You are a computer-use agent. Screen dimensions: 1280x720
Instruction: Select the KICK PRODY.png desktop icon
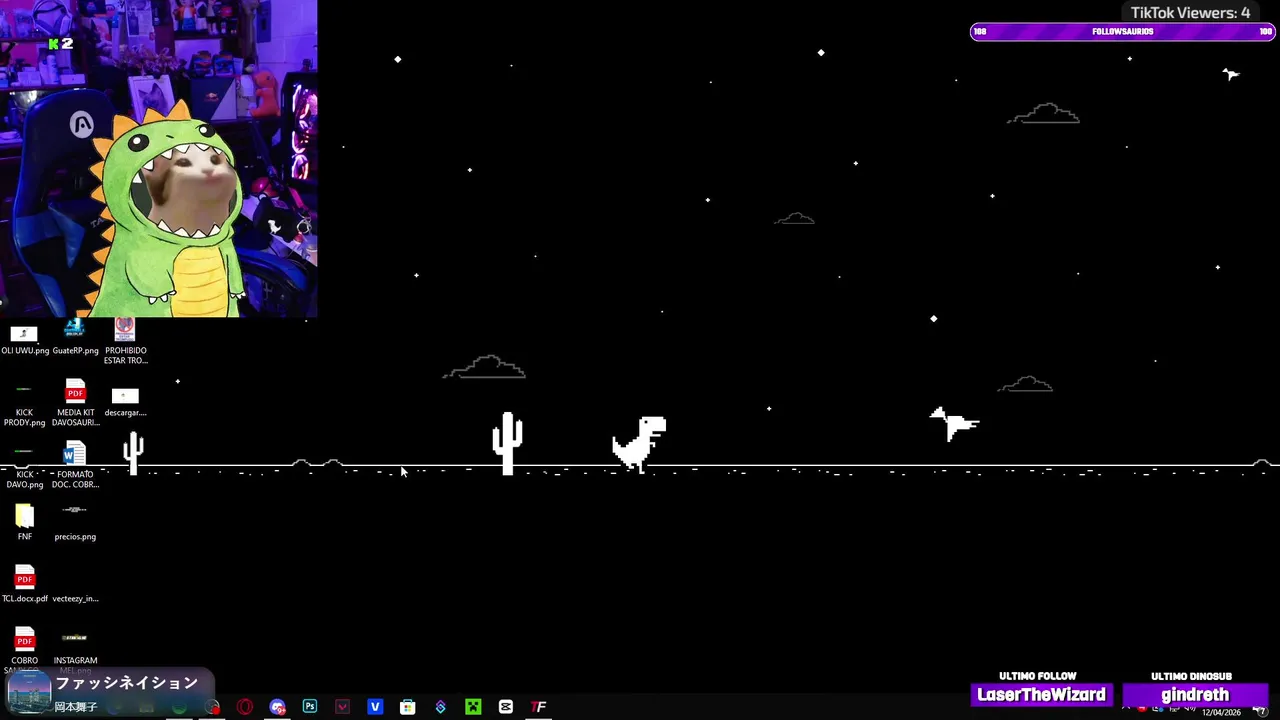tap(24, 405)
